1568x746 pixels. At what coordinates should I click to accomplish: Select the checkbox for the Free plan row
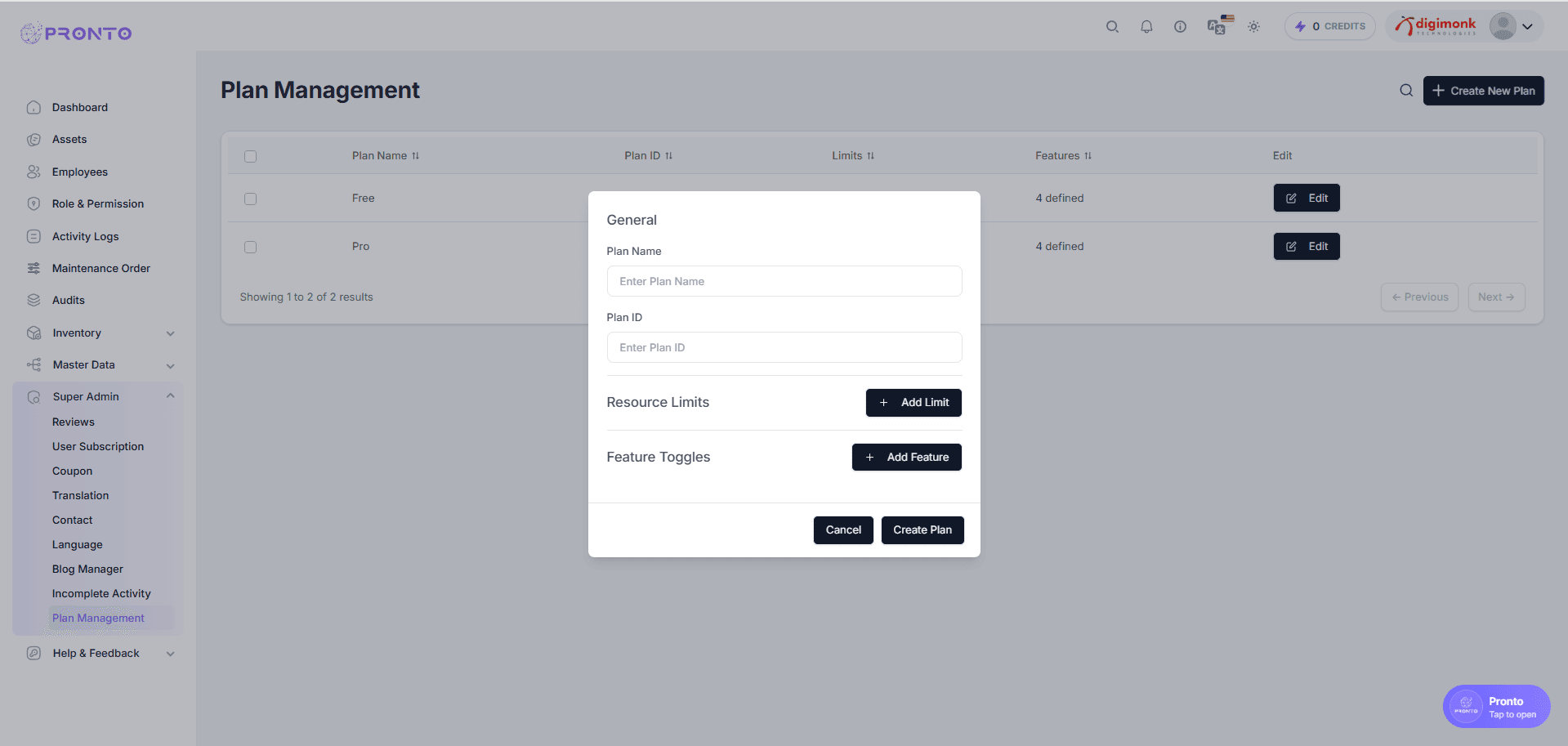(250, 199)
